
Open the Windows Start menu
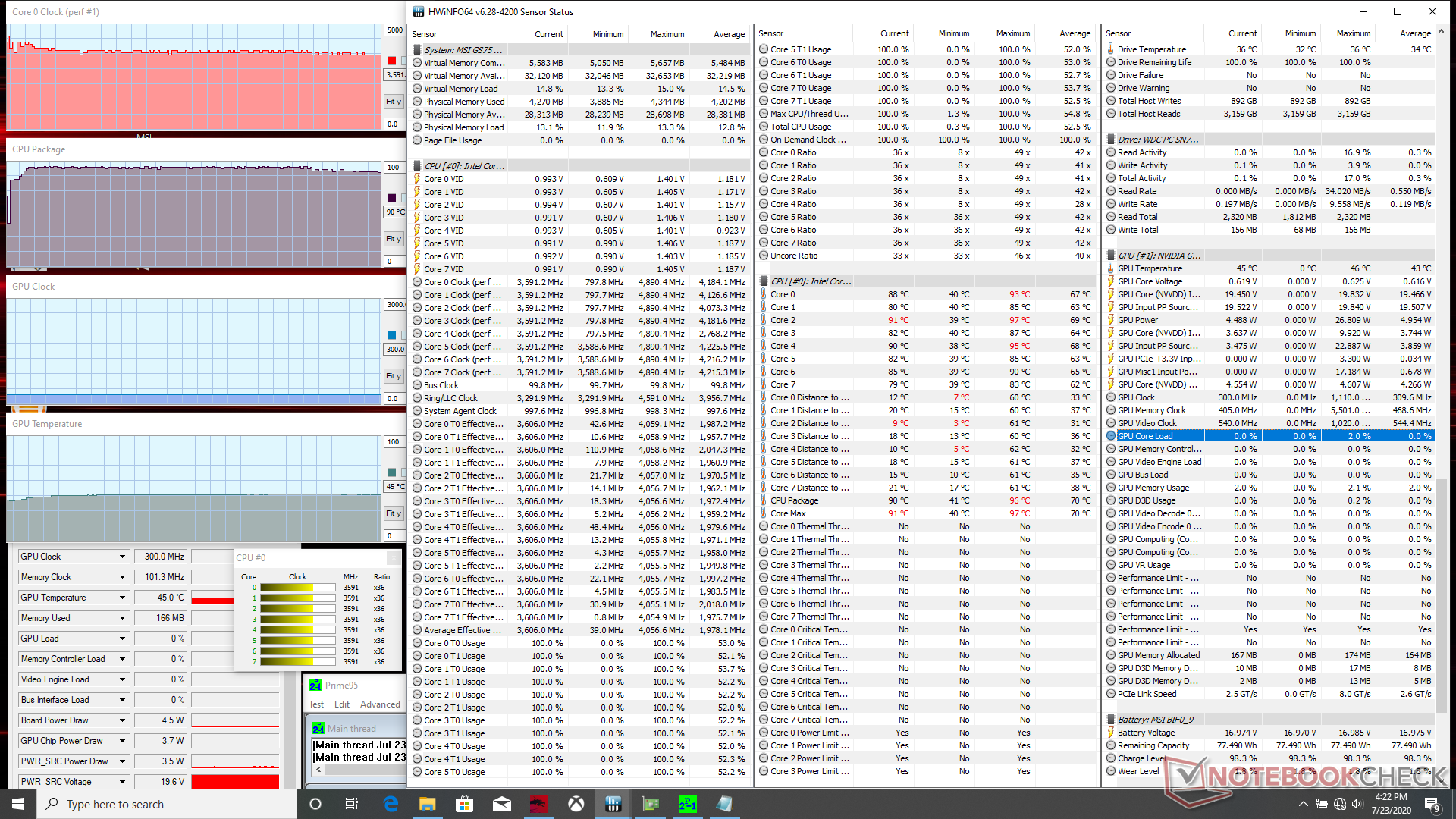18,804
